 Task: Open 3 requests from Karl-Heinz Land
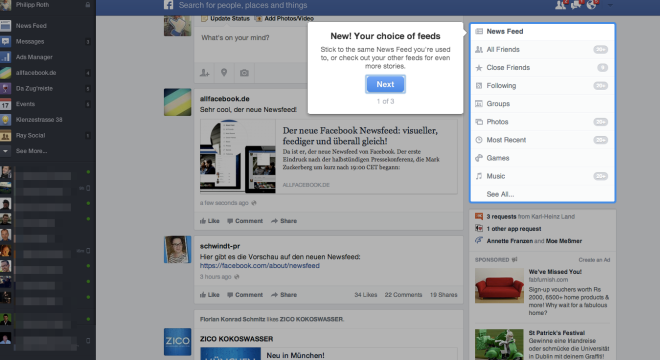point(530,216)
